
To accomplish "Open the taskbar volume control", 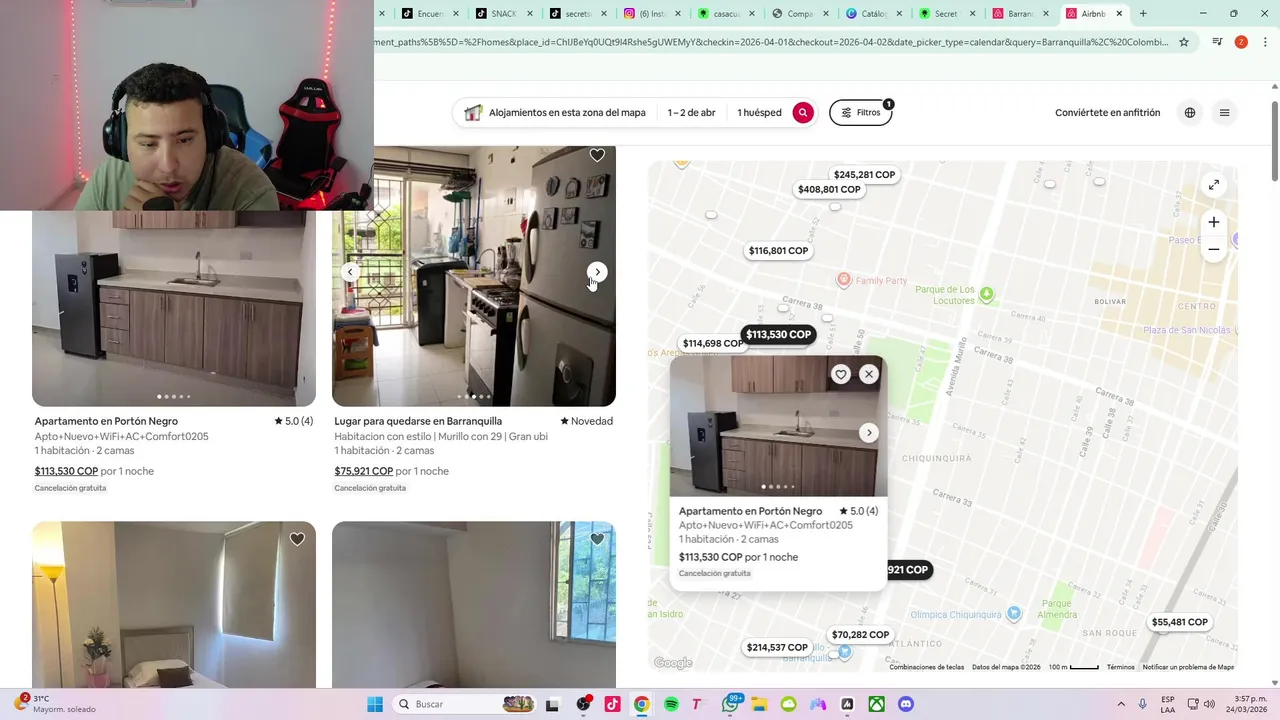I will [x=1209, y=704].
